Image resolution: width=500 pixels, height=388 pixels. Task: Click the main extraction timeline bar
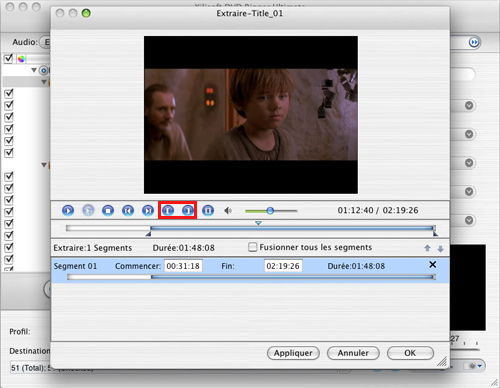[x=251, y=228]
